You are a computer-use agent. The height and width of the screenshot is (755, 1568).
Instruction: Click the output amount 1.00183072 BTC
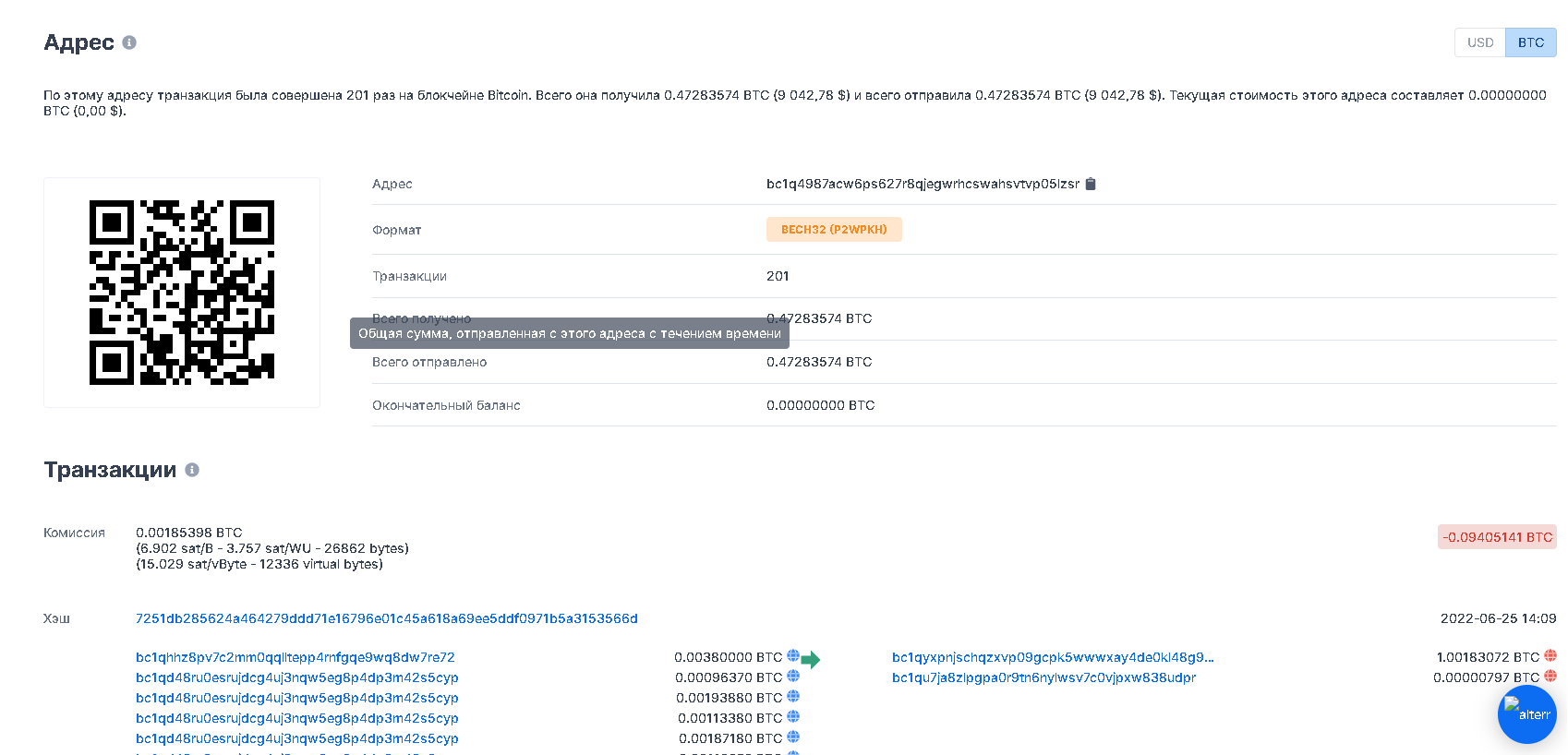click(x=1488, y=657)
